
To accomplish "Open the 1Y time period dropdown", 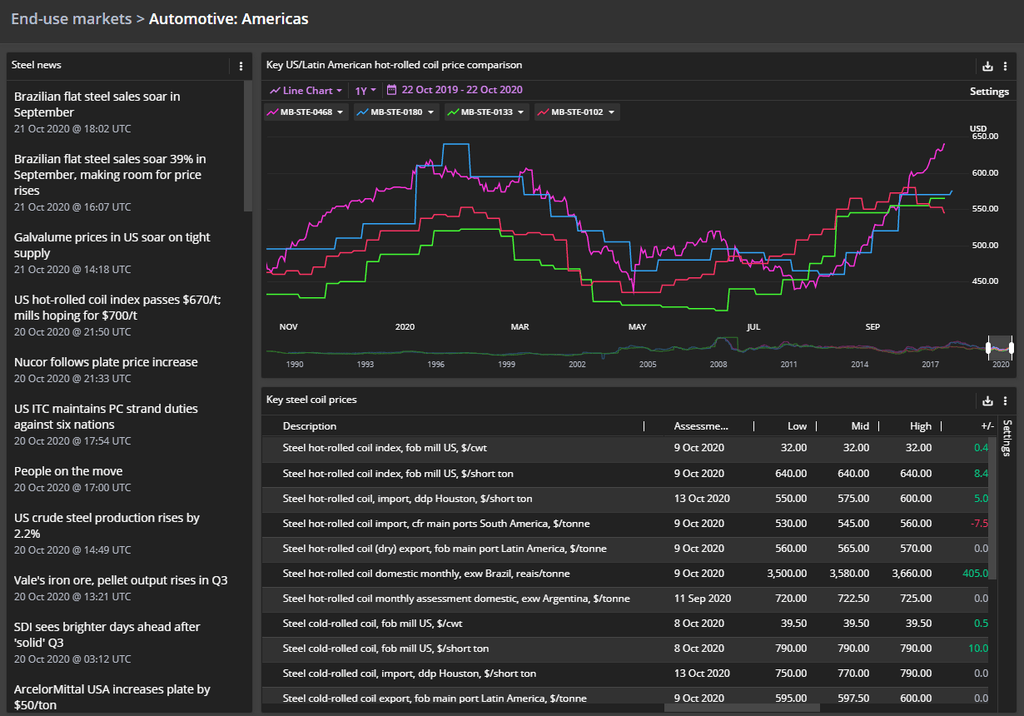I will pyautogui.click(x=366, y=90).
